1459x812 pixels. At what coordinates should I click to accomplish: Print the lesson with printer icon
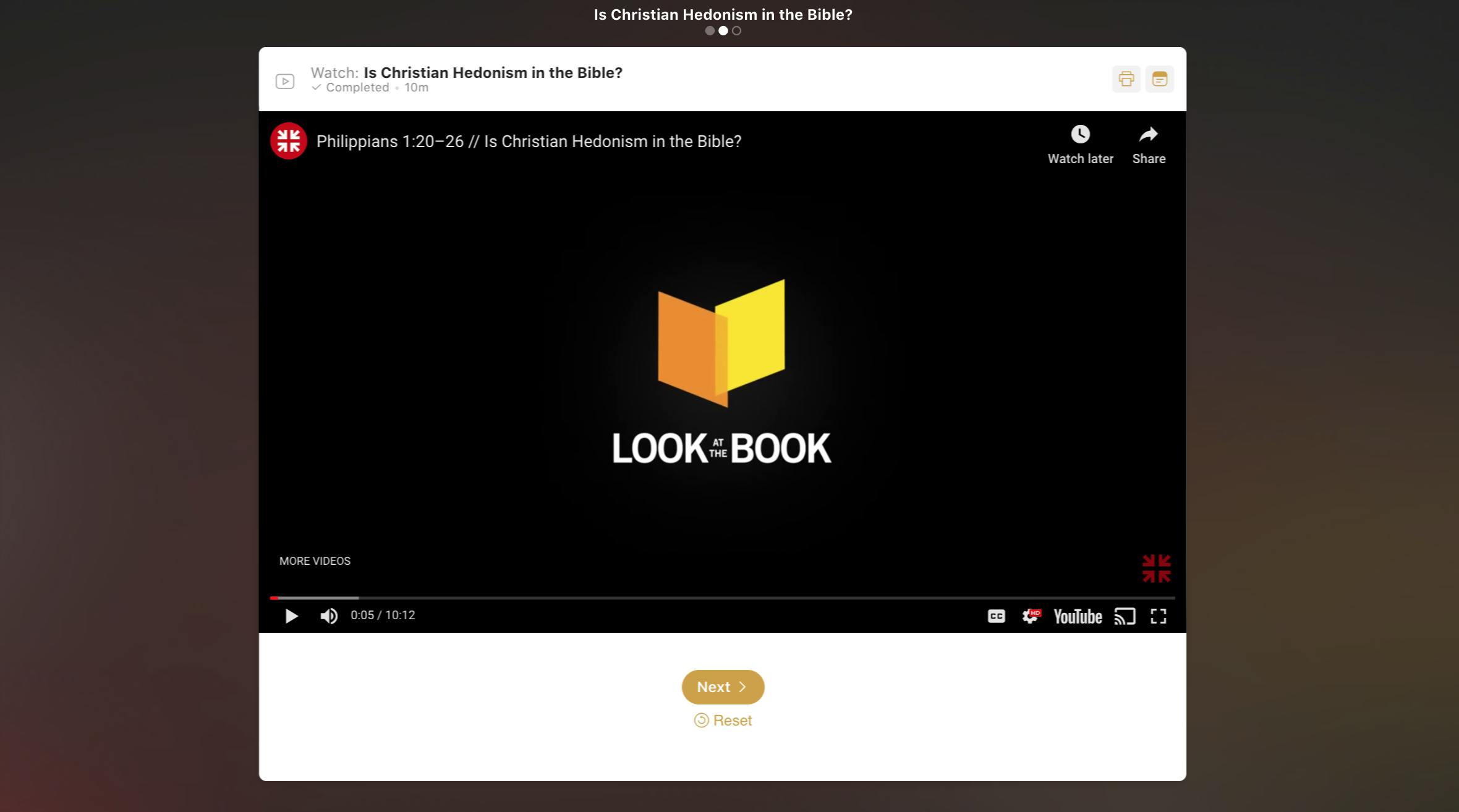1126,79
